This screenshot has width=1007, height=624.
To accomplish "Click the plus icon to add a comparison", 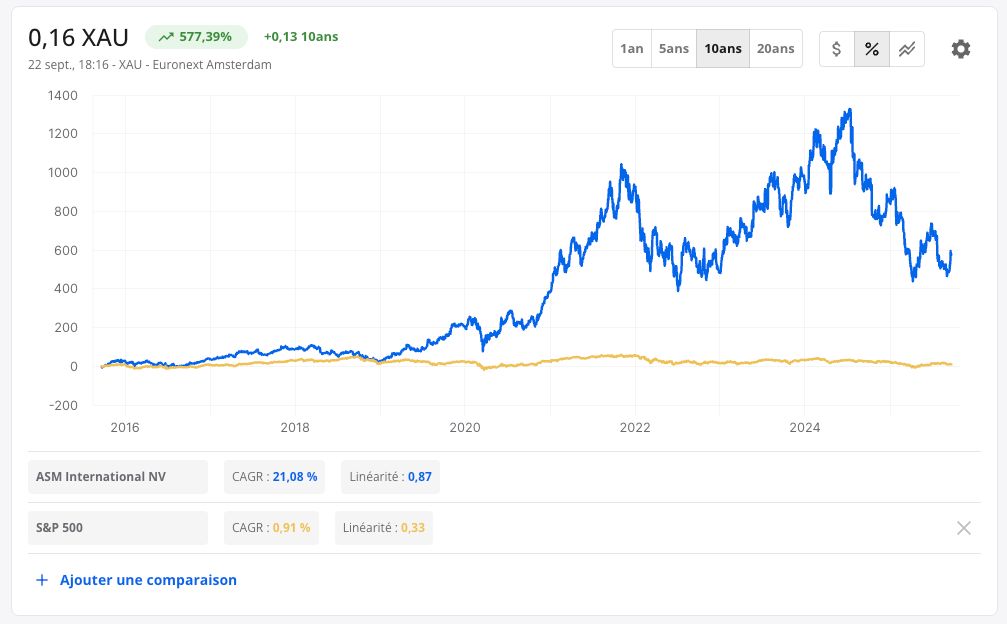I will [42, 580].
